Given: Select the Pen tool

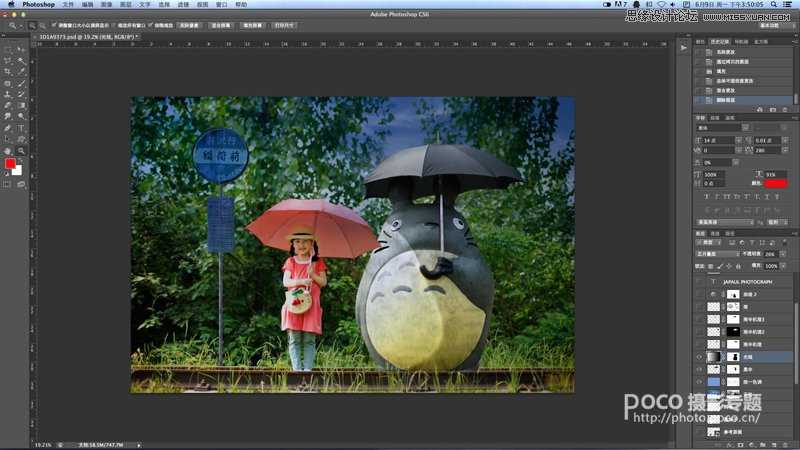Looking at the screenshot, I should [x=7, y=128].
